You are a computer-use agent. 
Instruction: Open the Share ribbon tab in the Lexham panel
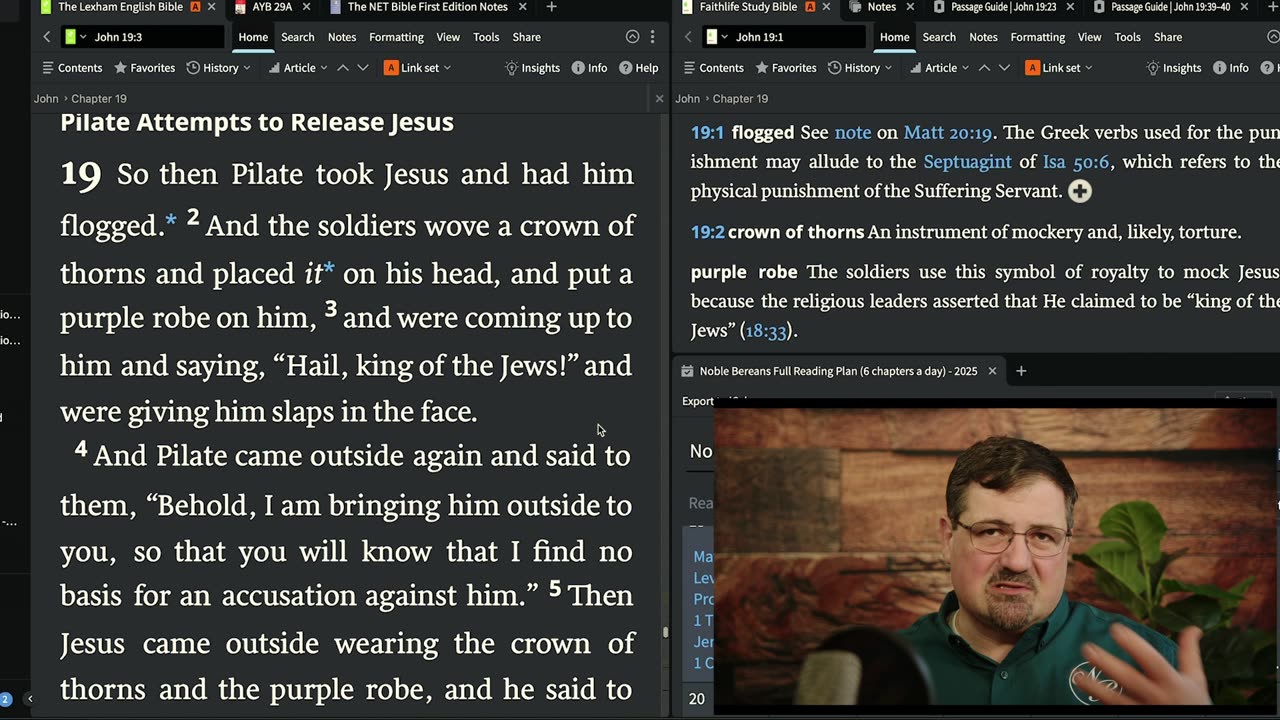526,37
